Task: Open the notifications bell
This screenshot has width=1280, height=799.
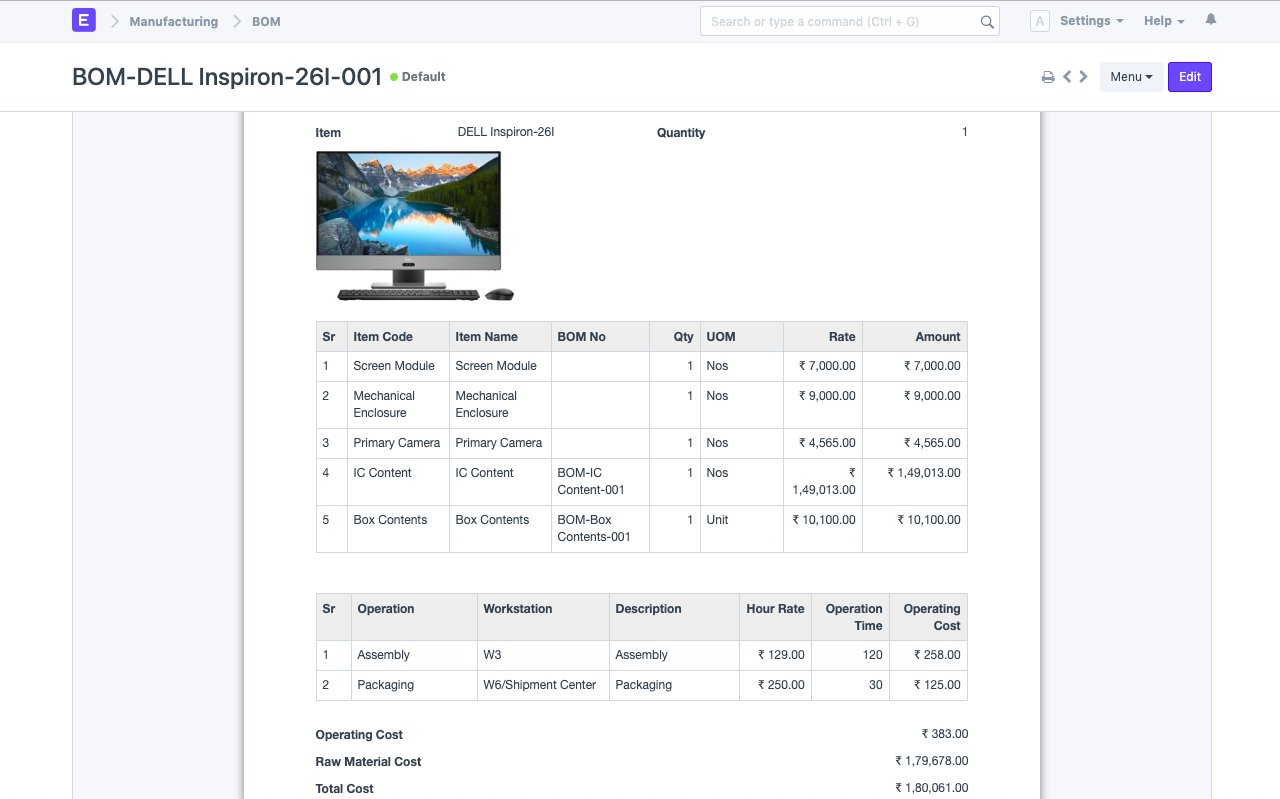Action: 1211,20
